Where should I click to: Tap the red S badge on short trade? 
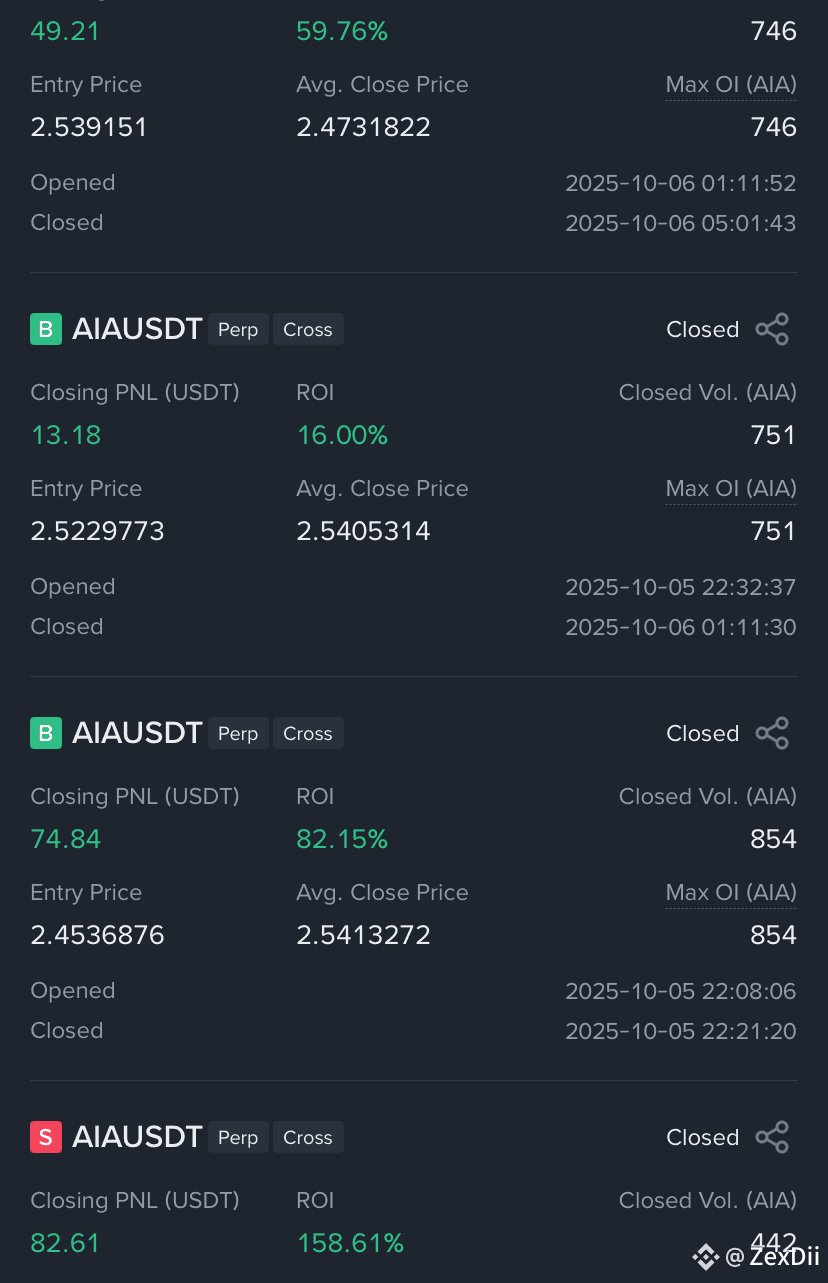pyautogui.click(x=46, y=1137)
